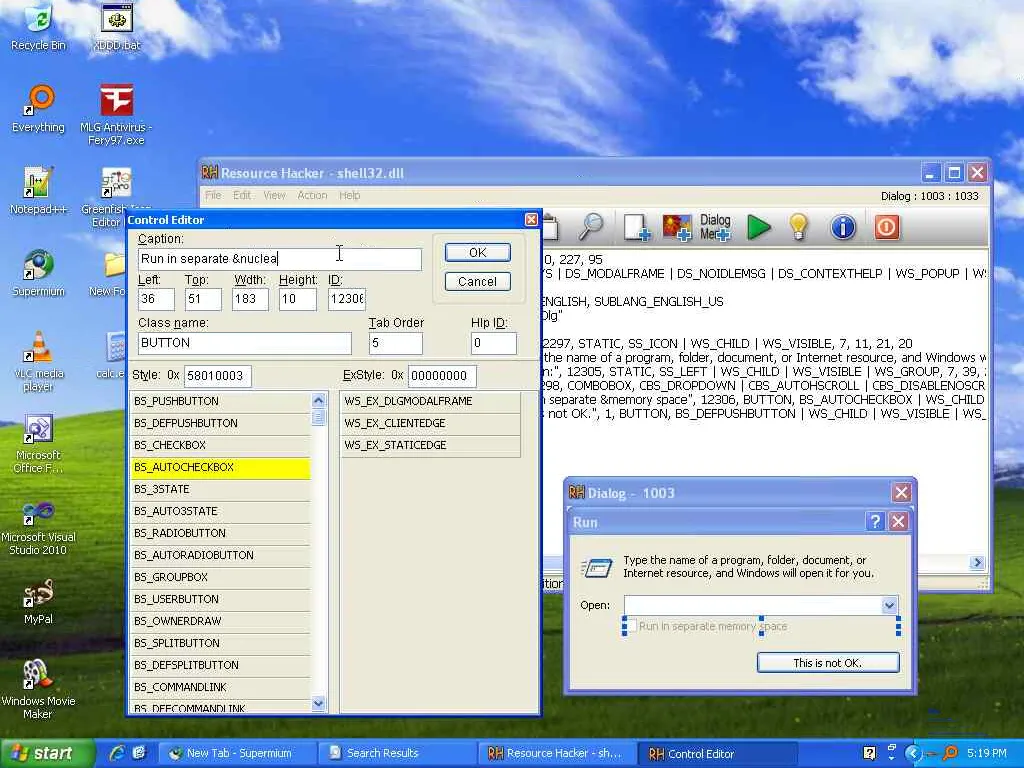Toggle WS_EX_DLGMODALFRAME extended style

point(430,401)
